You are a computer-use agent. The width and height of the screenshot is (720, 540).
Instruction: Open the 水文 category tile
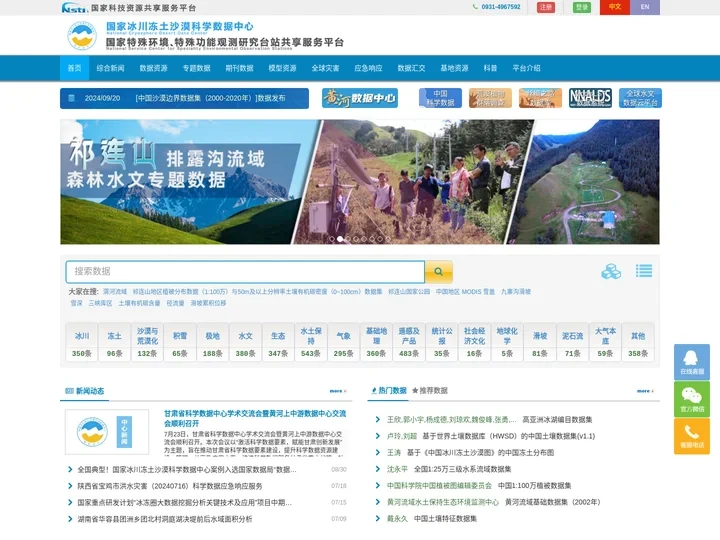coord(245,342)
